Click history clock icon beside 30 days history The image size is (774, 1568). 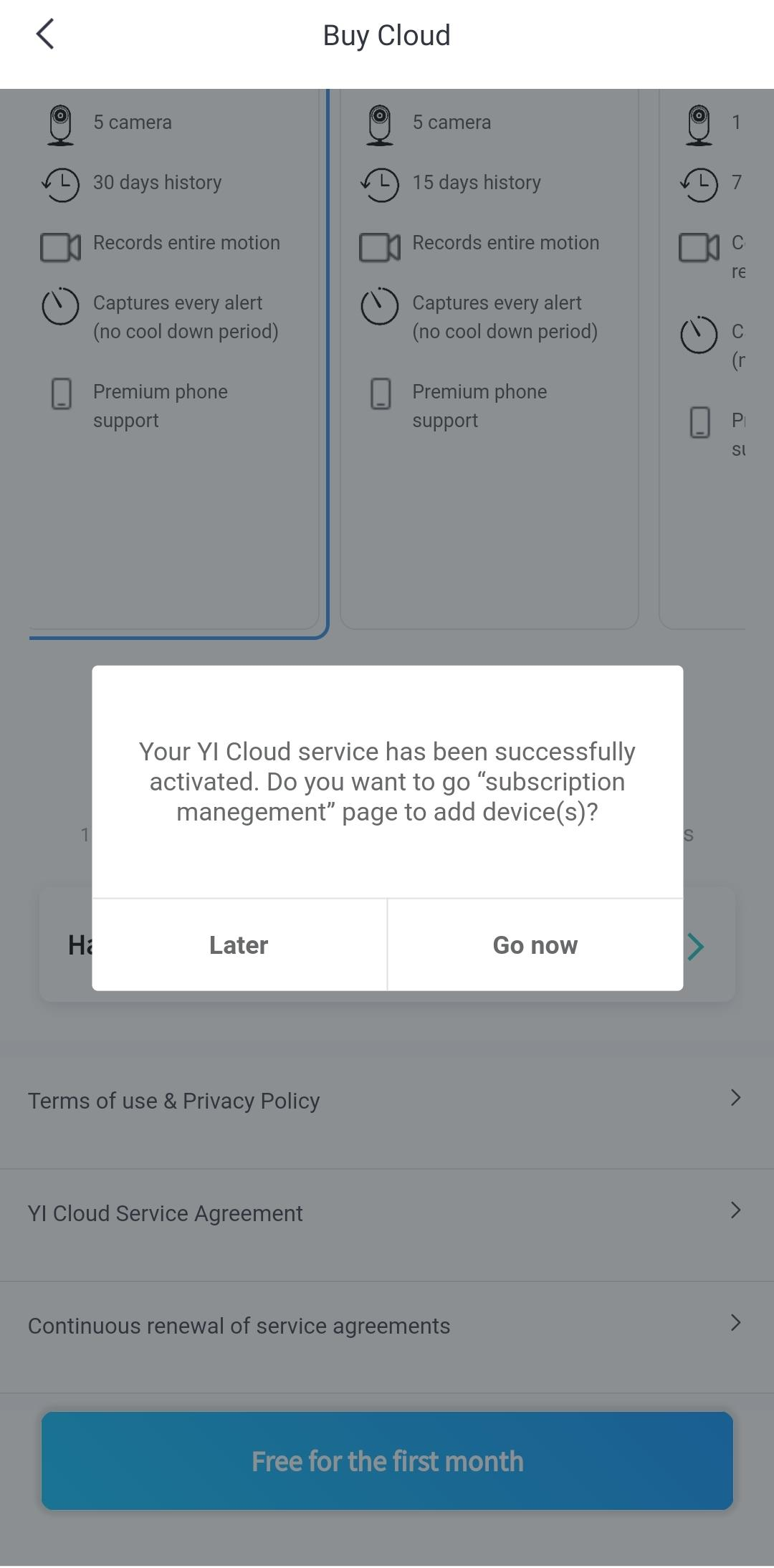(x=61, y=185)
